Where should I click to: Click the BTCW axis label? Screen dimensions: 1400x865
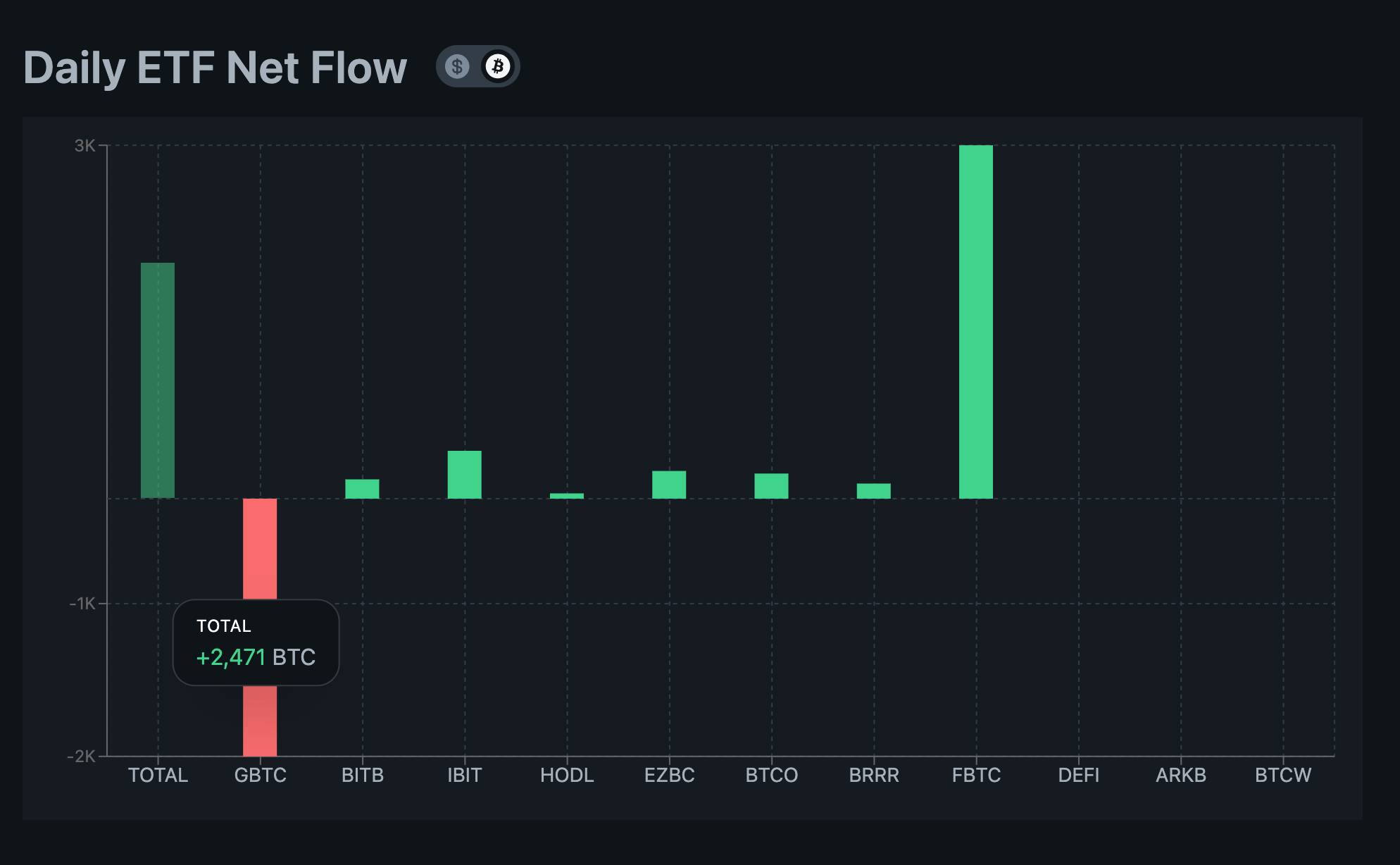pyautogui.click(x=1283, y=775)
